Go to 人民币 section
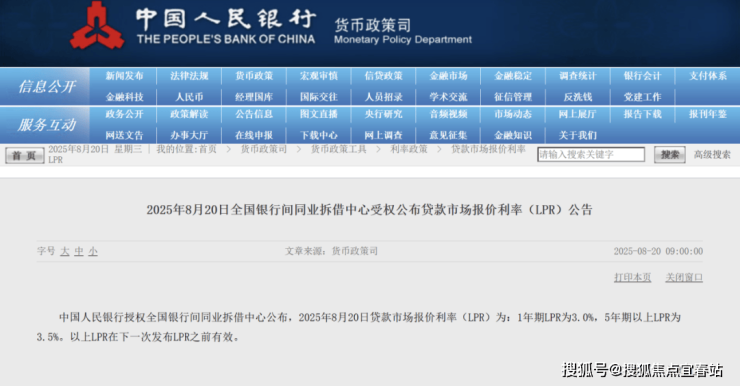740x386 pixels. (x=189, y=97)
